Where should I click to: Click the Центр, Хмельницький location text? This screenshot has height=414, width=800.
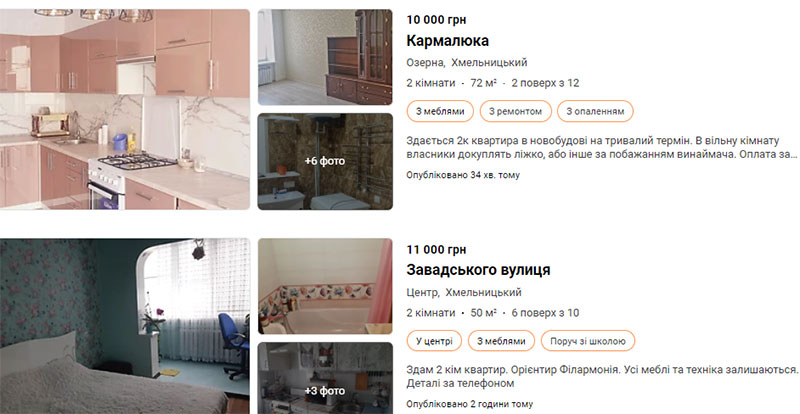pyautogui.click(x=464, y=293)
